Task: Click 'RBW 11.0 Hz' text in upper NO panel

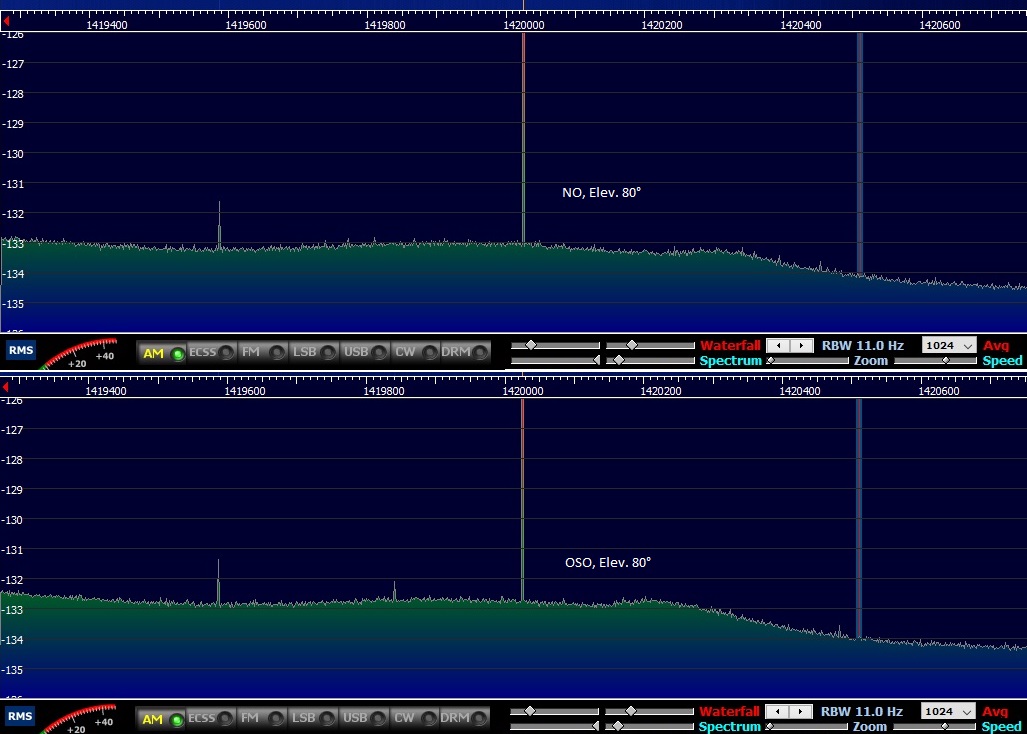Action: click(863, 345)
